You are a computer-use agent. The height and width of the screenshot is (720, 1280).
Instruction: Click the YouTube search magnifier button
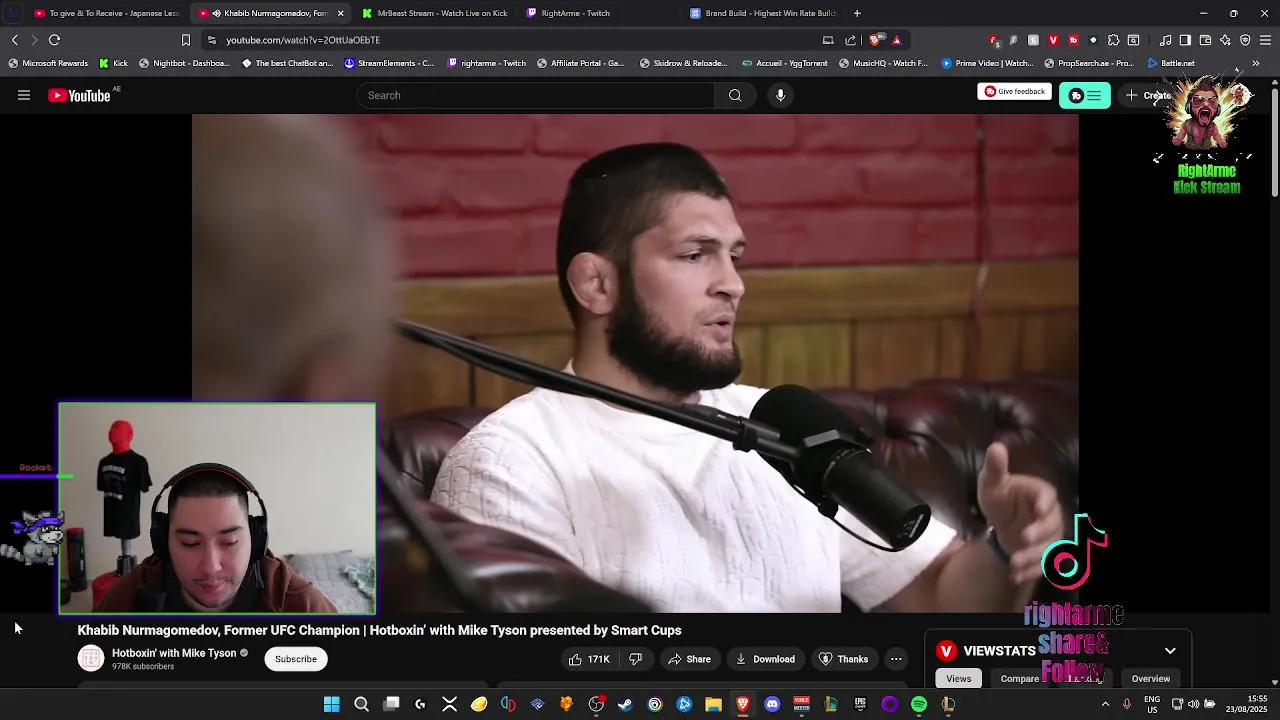(x=735, y=95)
